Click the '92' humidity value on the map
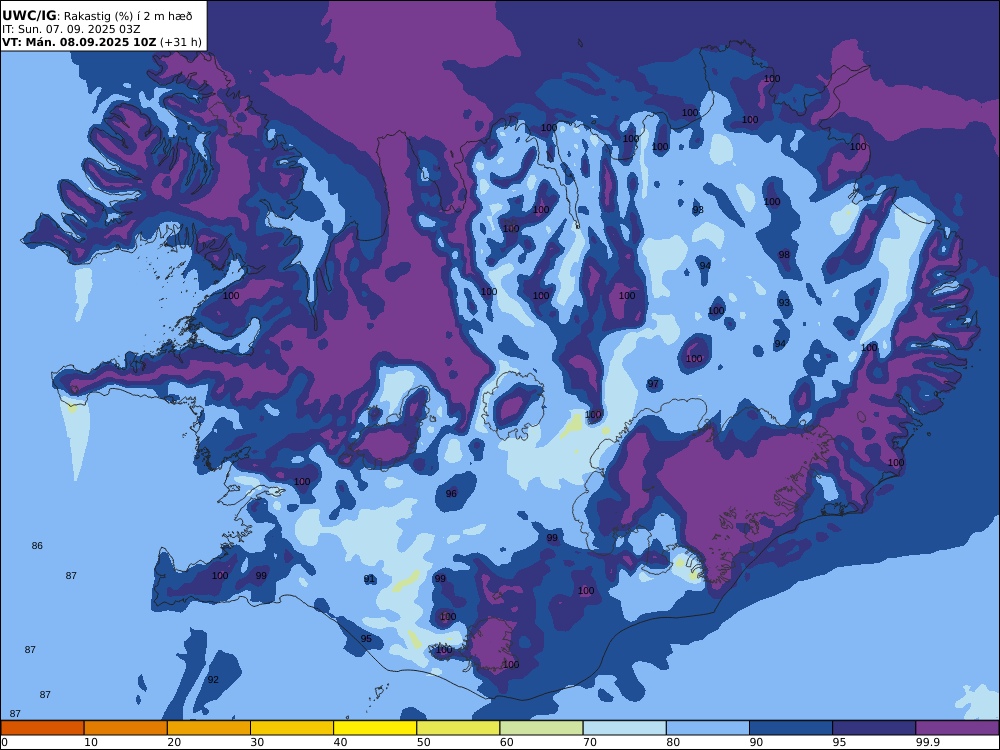1000x750 pixels. (213, 680)
